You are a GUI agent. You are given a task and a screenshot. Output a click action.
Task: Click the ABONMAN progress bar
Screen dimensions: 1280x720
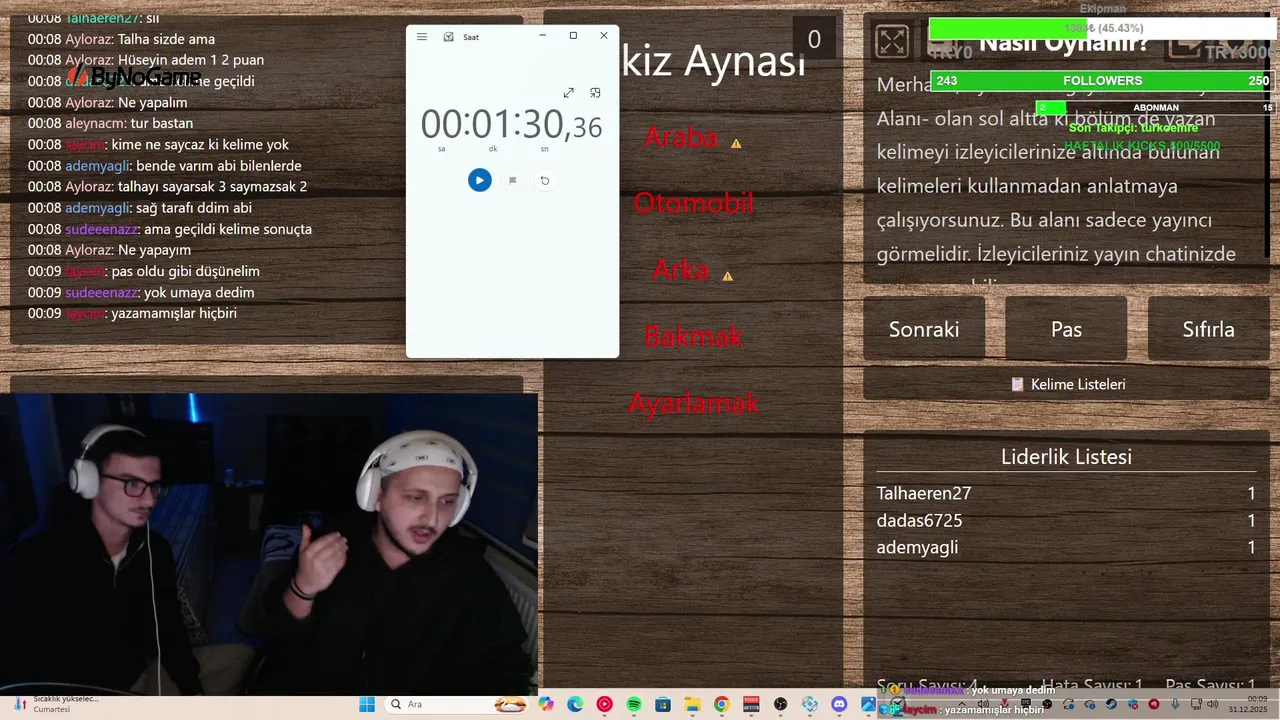coord(1155,108)
